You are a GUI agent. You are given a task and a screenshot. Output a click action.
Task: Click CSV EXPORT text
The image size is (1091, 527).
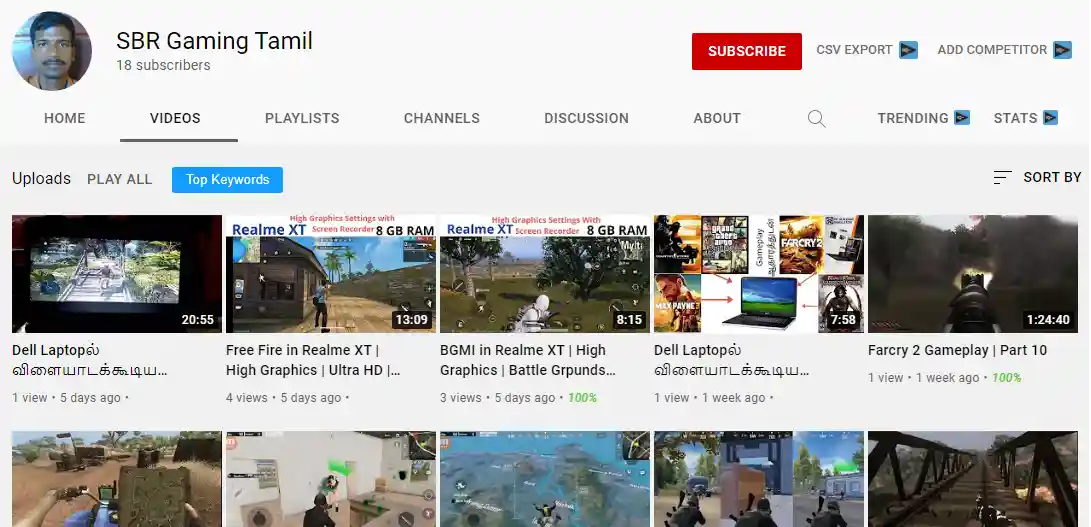[x=854, y=50]
